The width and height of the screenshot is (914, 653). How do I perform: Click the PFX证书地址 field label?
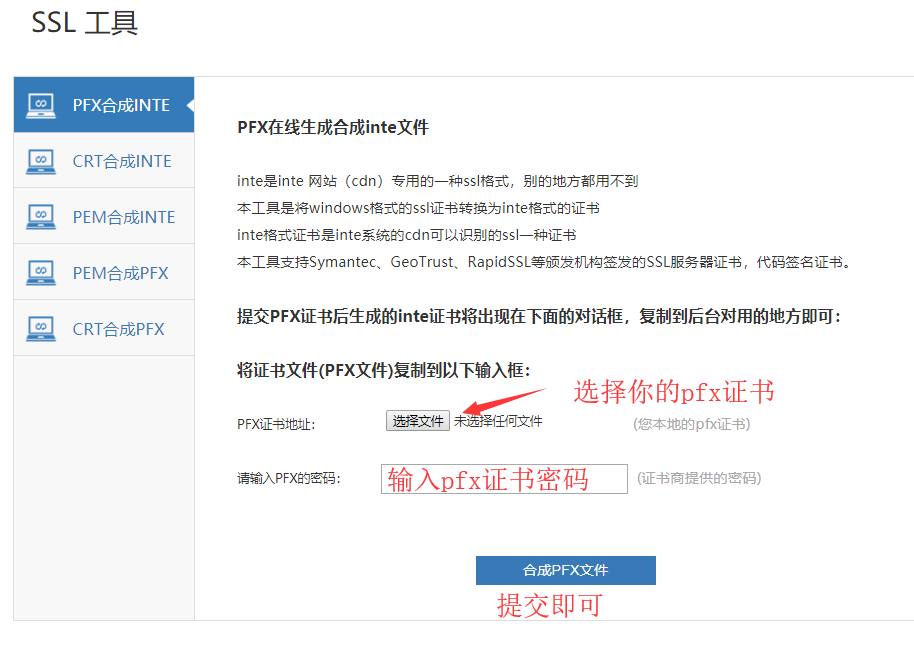click(276, 424)
